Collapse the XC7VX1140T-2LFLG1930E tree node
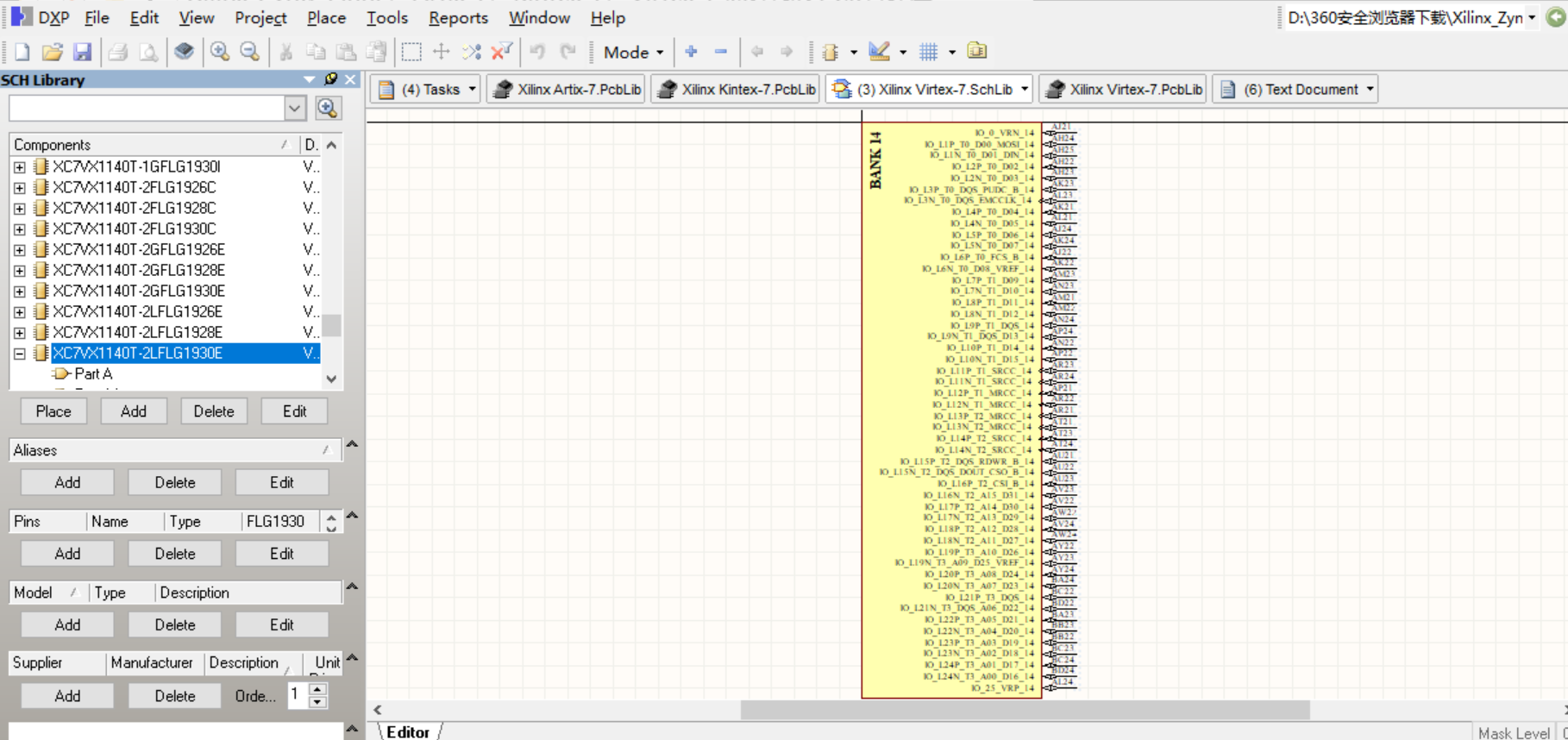This screenshot has height=740, width=1568. (20, 353)
